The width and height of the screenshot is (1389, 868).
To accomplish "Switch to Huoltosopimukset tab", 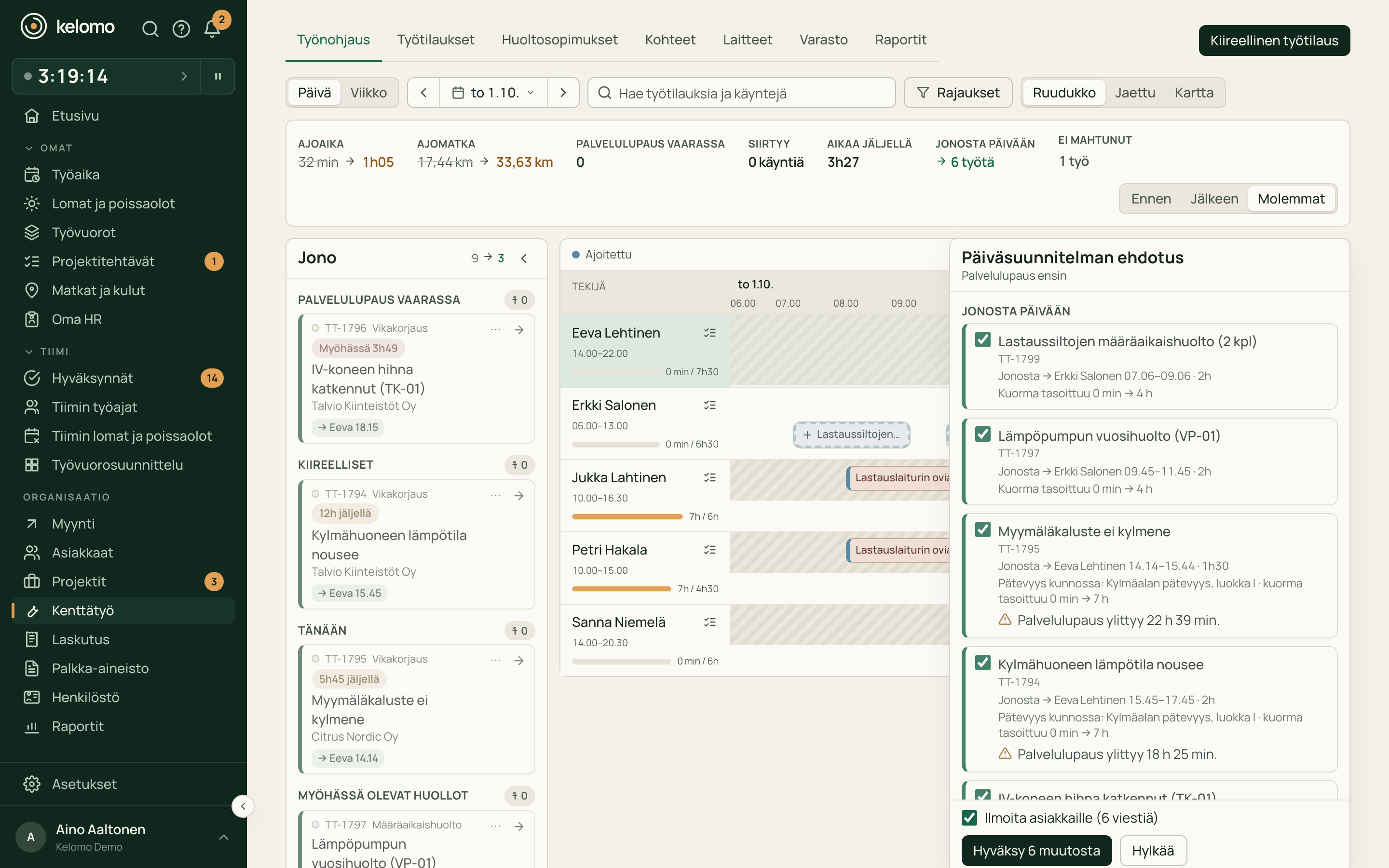I will tap(559, 40).
